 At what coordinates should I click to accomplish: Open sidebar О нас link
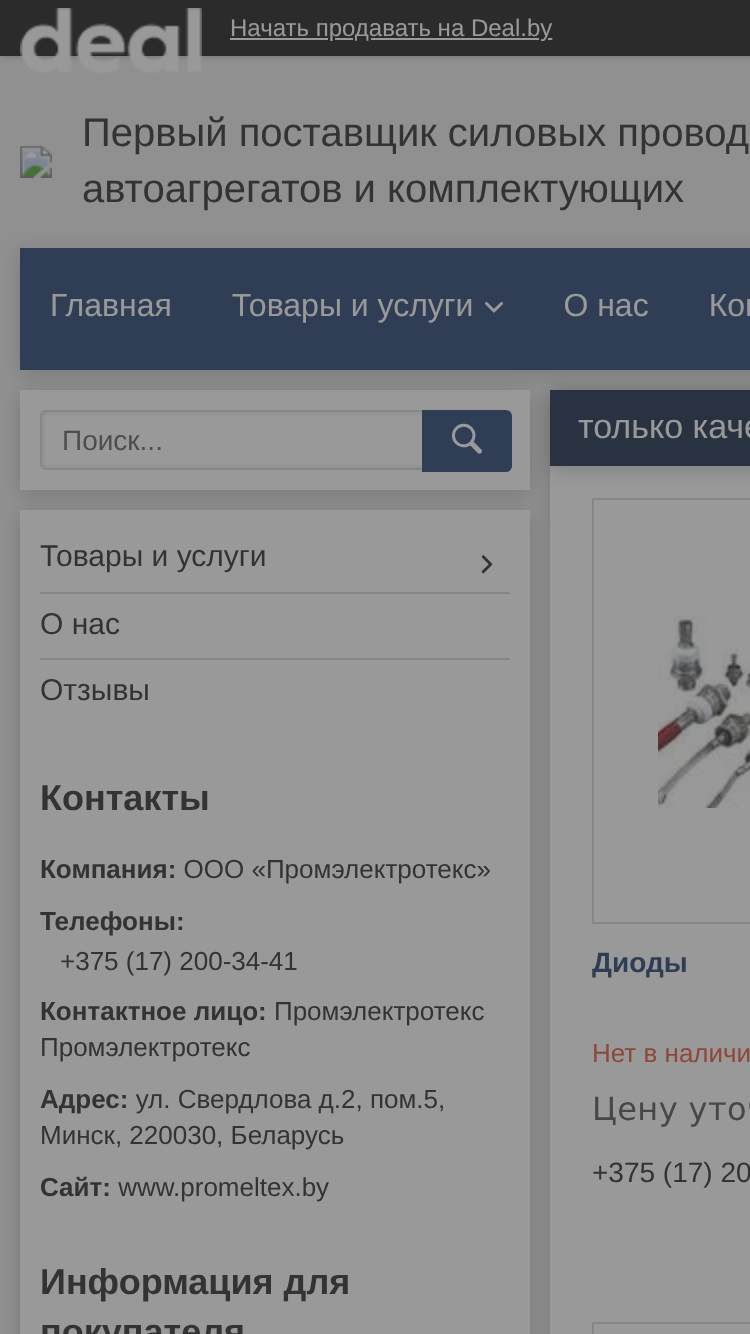tap(80, 624)
